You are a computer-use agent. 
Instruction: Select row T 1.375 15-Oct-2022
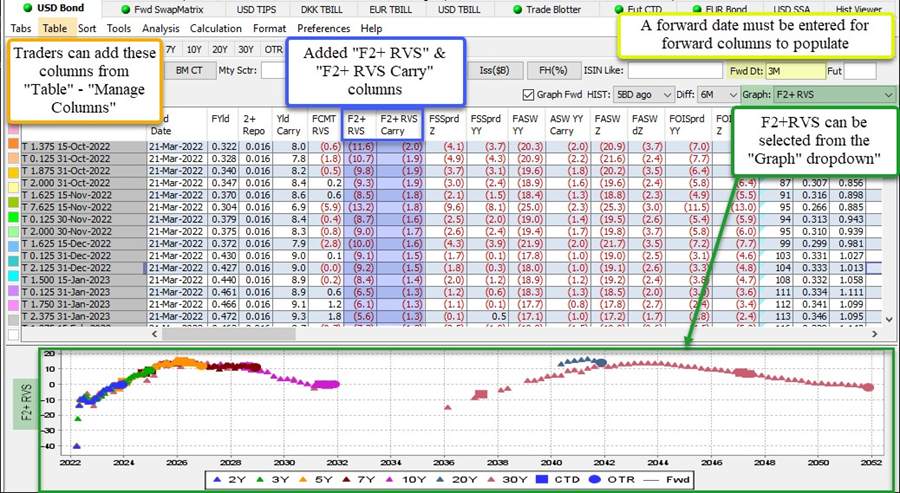click(x=83, y=146)
